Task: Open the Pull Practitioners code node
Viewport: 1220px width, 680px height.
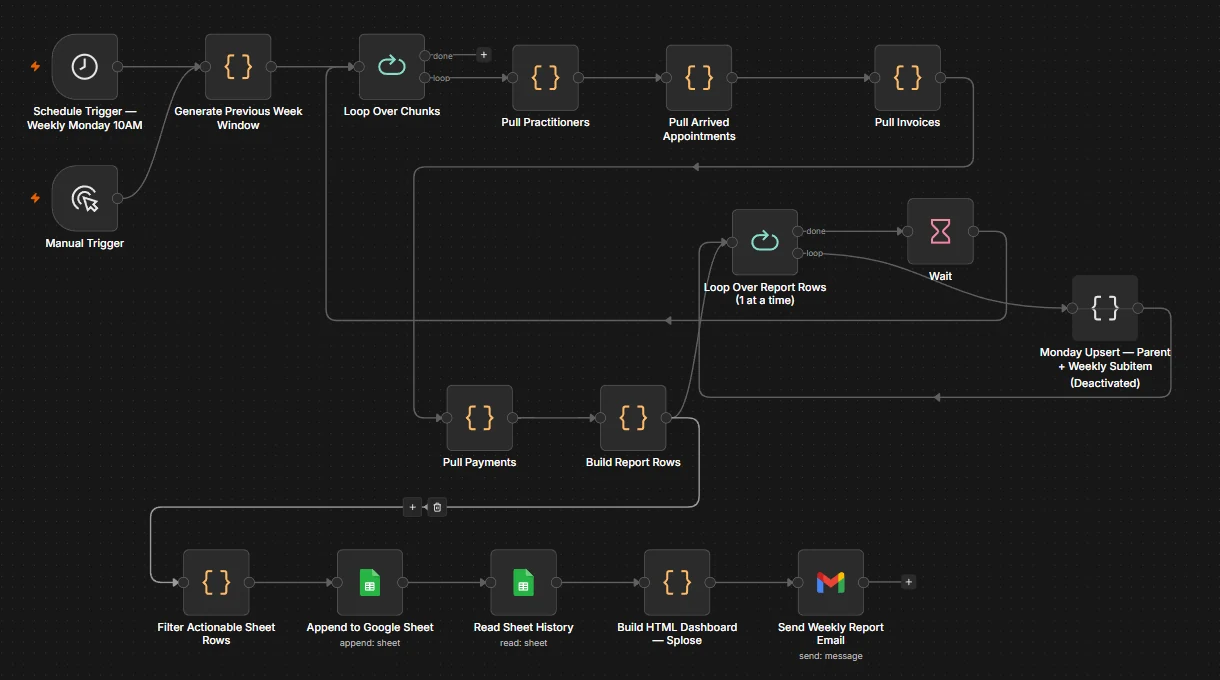Action: (545, 78)
